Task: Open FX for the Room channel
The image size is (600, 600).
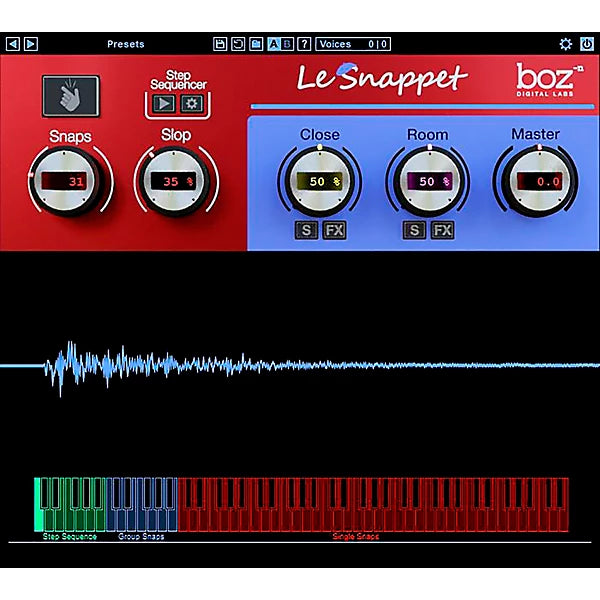Action: point(442,230)
